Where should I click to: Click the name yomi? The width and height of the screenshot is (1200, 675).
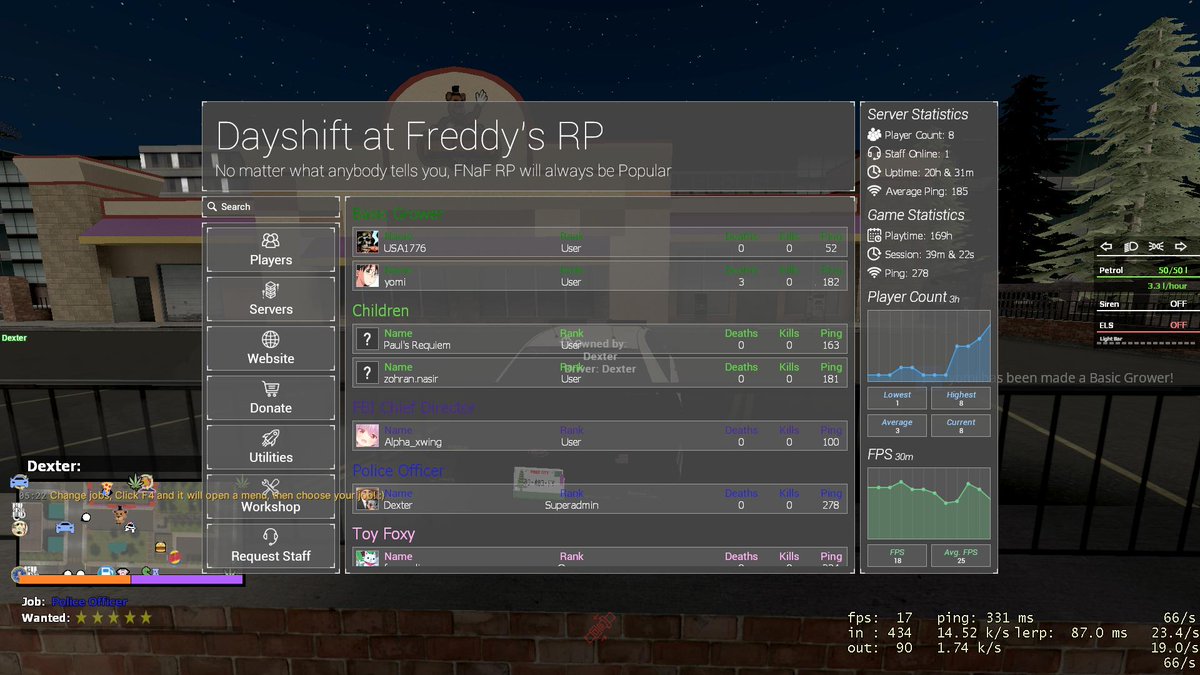point(395,282)
